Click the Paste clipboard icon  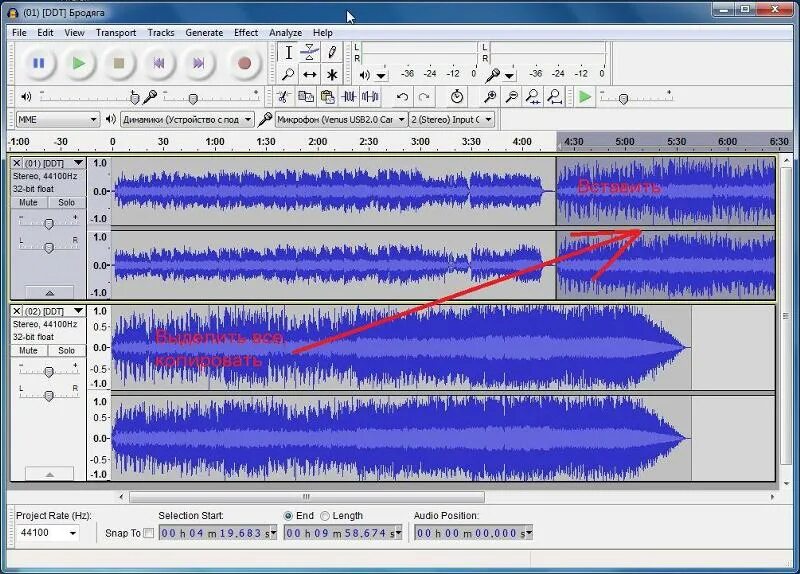click(327, 96)
